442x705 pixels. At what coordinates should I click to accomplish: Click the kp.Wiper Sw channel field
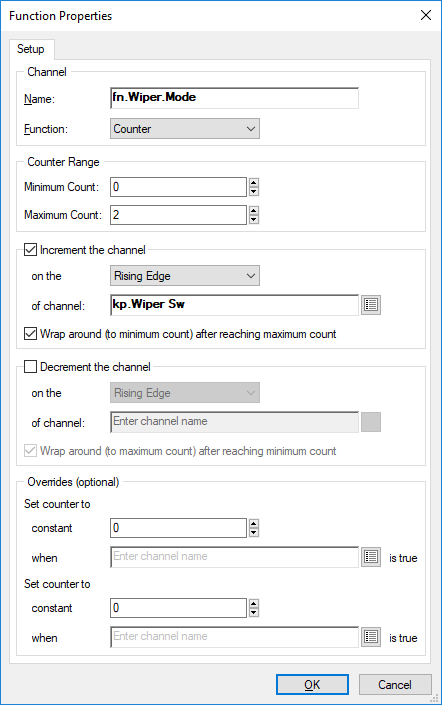tap(234, 305)
